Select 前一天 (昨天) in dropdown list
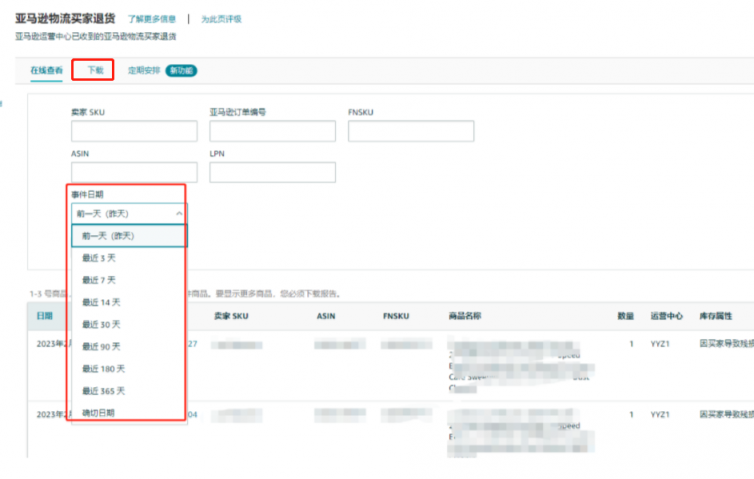Image resolution: width=754 pixels, height=479 pixels. coord(129,236)
